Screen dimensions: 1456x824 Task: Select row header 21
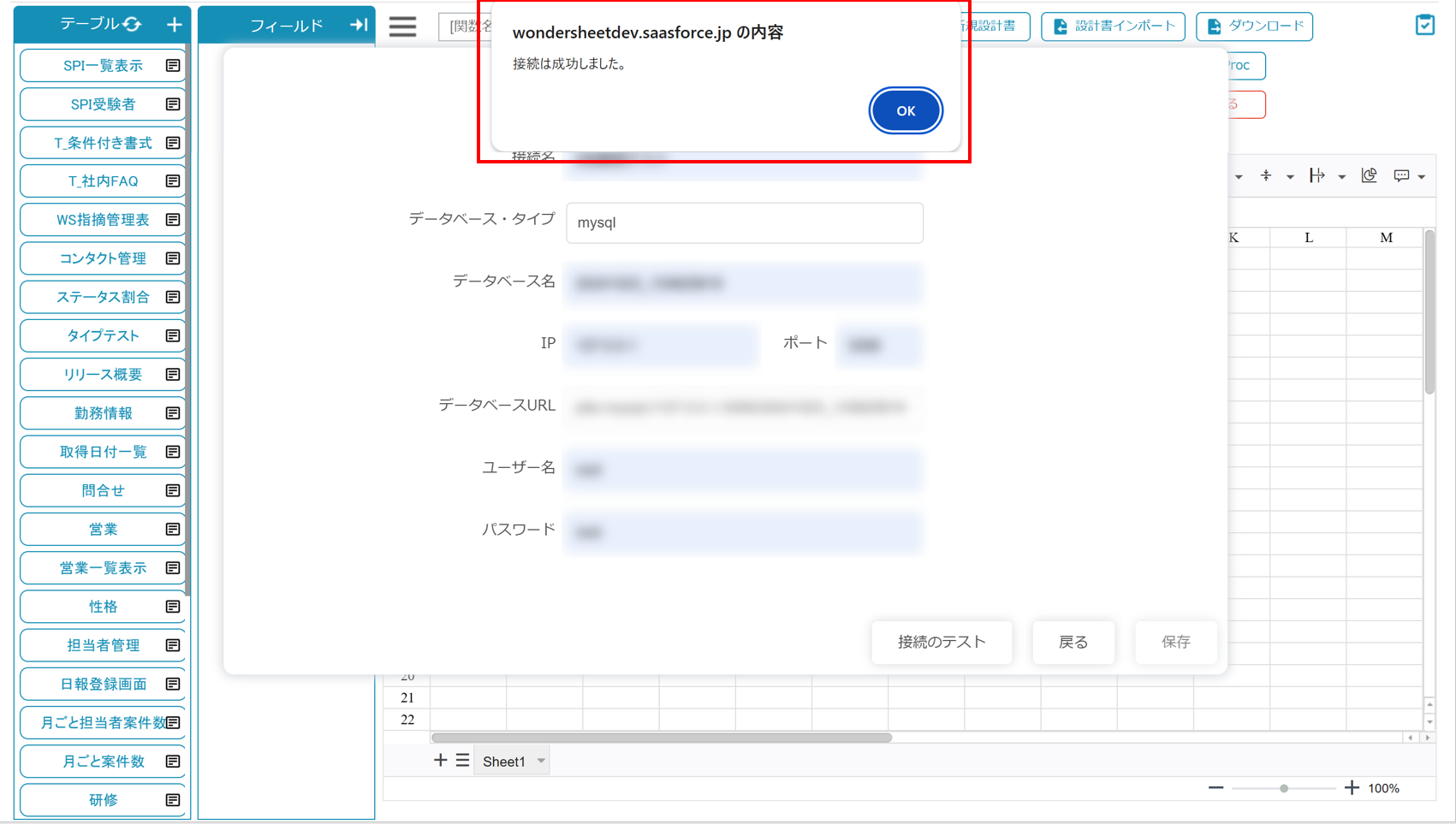point(407,697)
